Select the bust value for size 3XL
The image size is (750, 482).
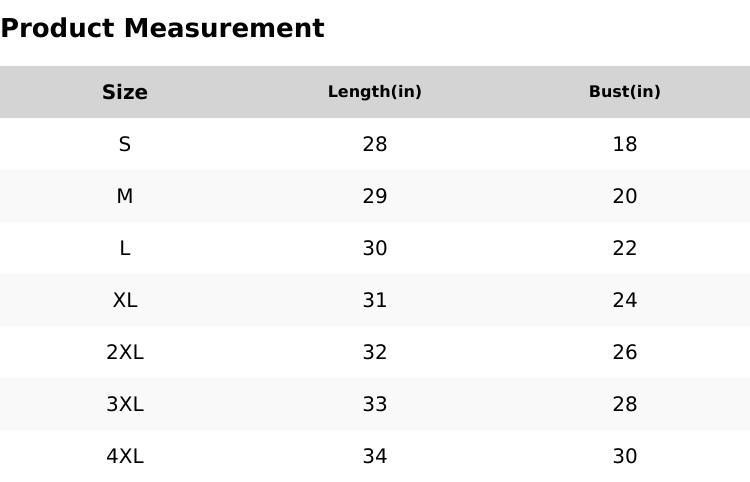click(625, 404)
